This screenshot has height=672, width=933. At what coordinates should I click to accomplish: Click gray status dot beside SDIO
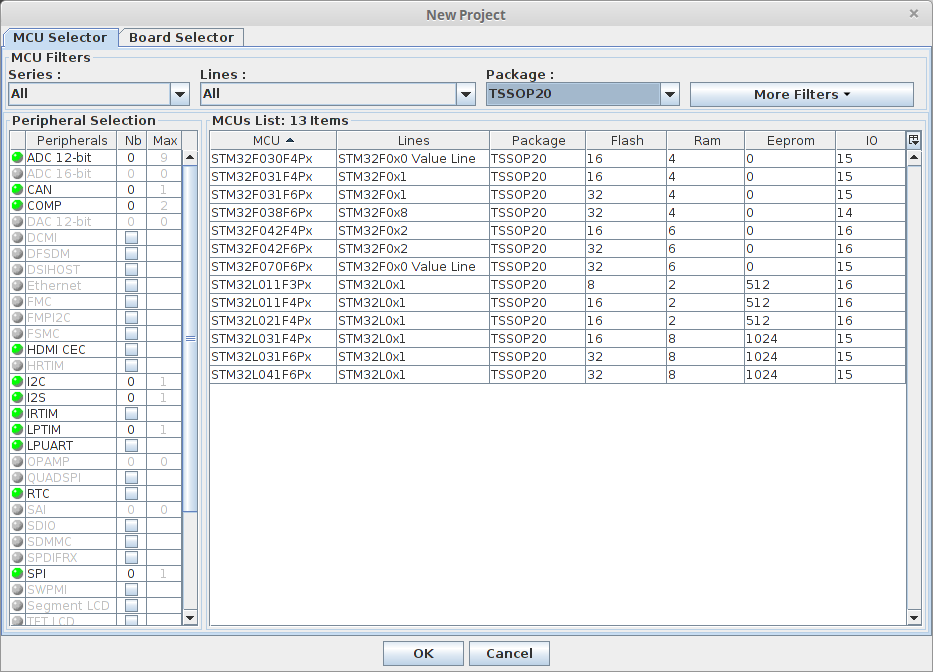coord(17,526)
